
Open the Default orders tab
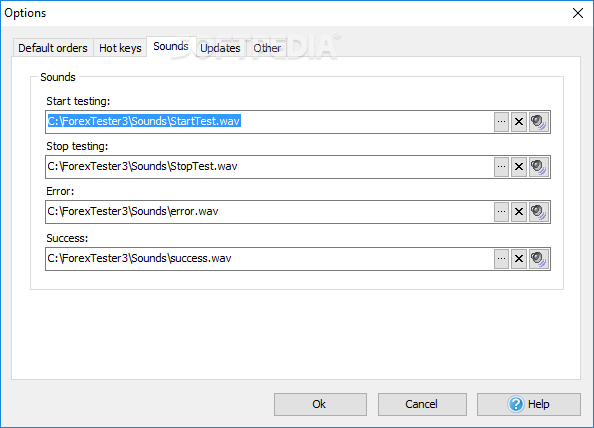53,48
